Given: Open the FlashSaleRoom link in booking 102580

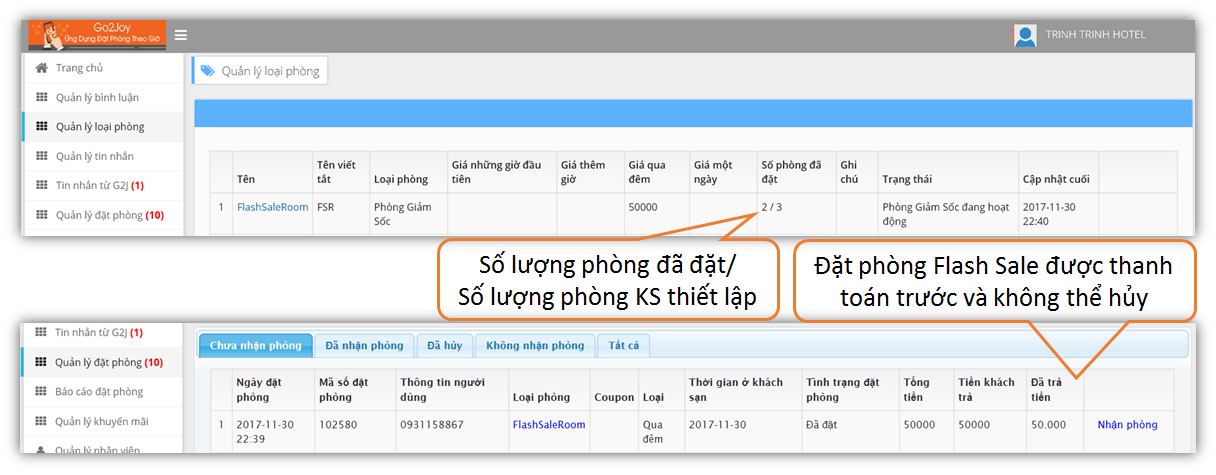Looking at the screenshot, I should (x=549, y=425).
